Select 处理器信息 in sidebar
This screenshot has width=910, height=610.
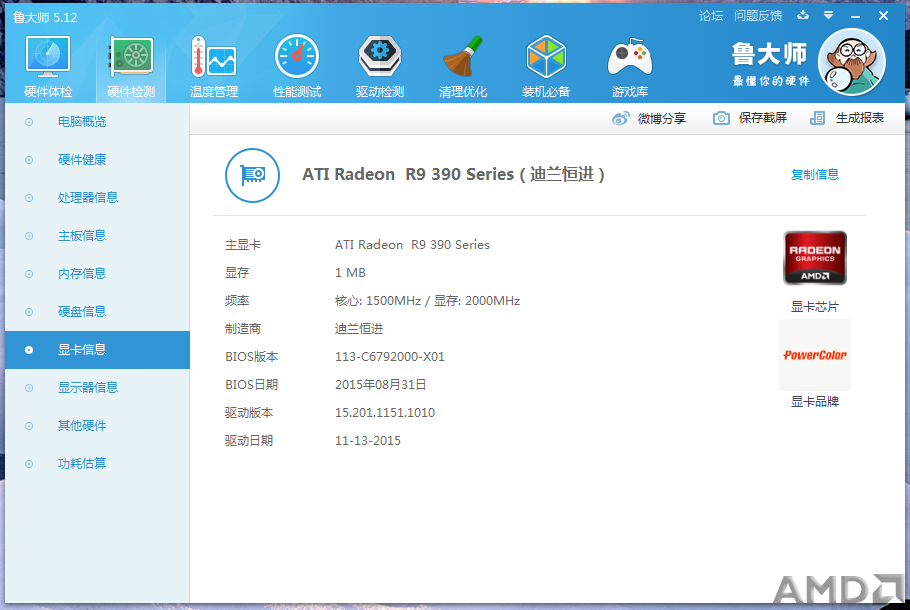click(98, 198)
